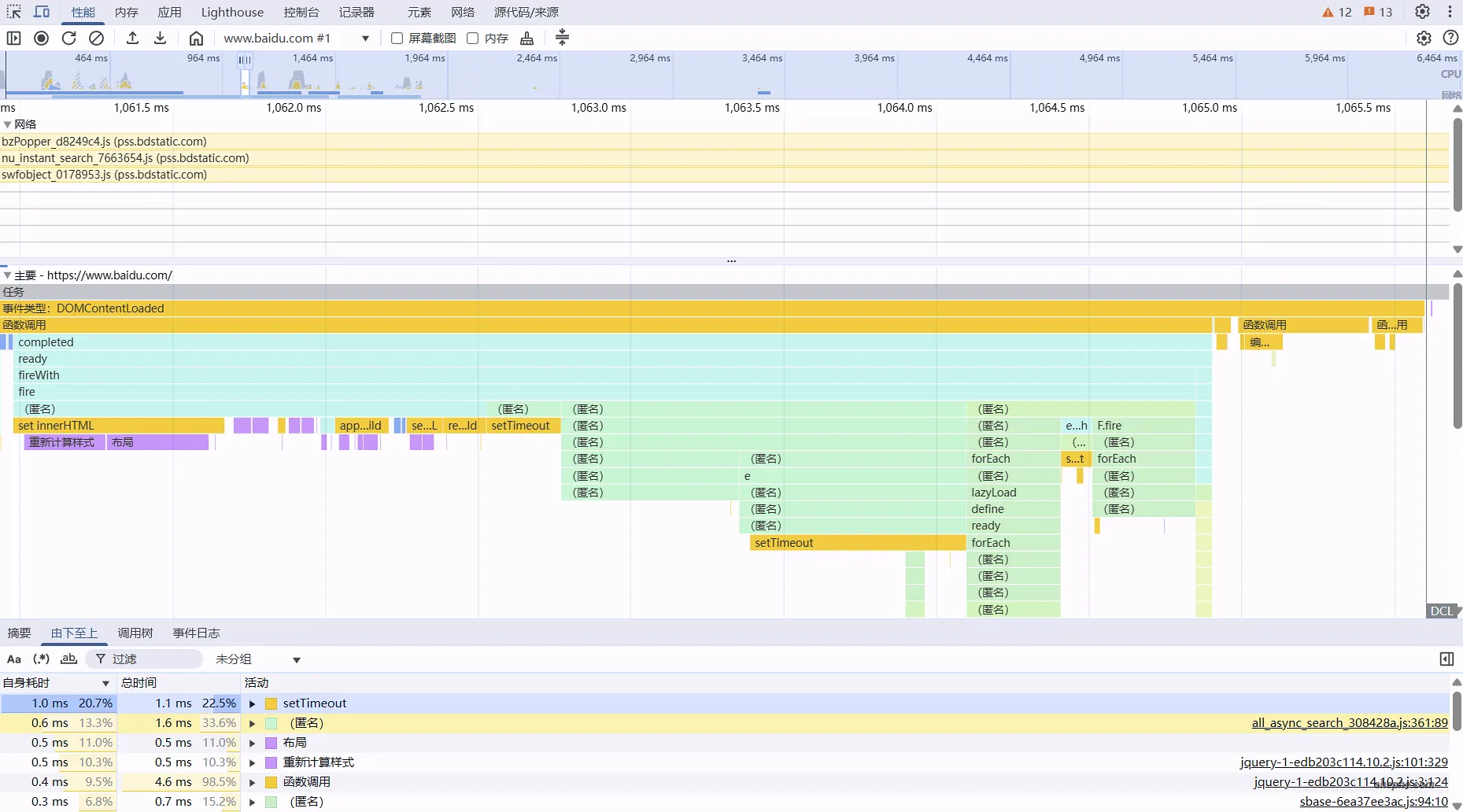Click the record performance button

42,38
